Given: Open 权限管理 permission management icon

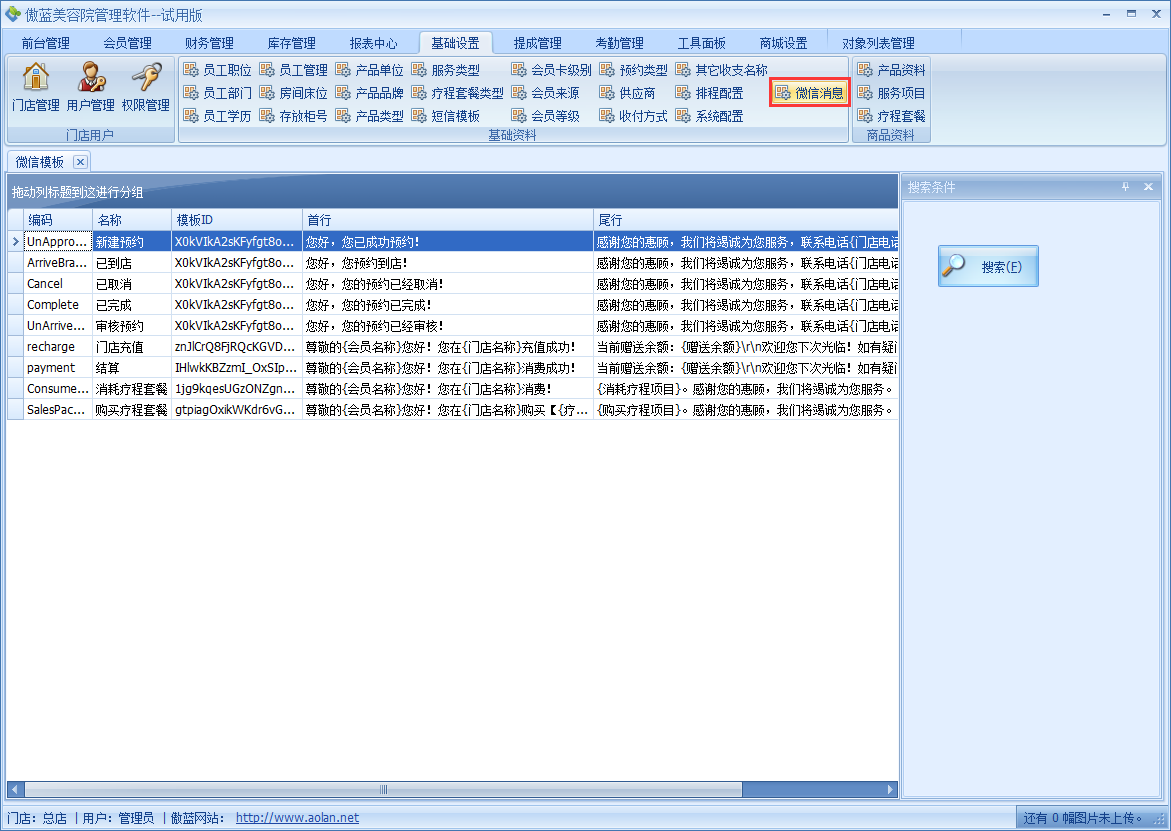Looking at the screenshot, I should [145, 87].
